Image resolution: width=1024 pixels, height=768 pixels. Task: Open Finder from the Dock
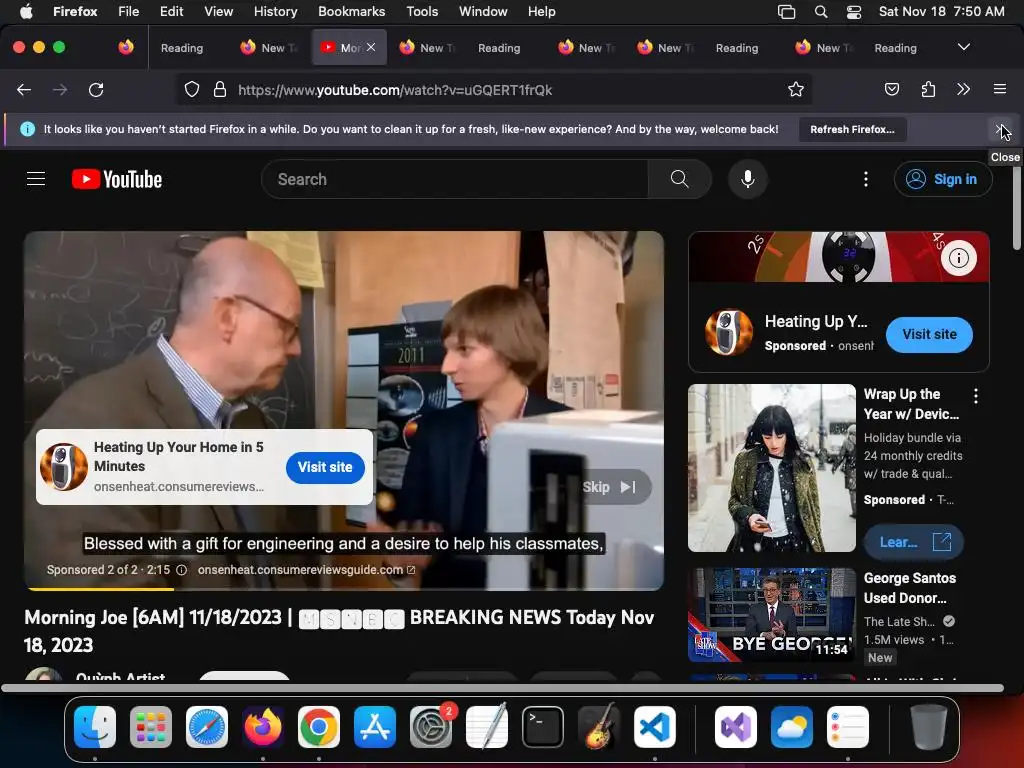(x=95, y=727)
